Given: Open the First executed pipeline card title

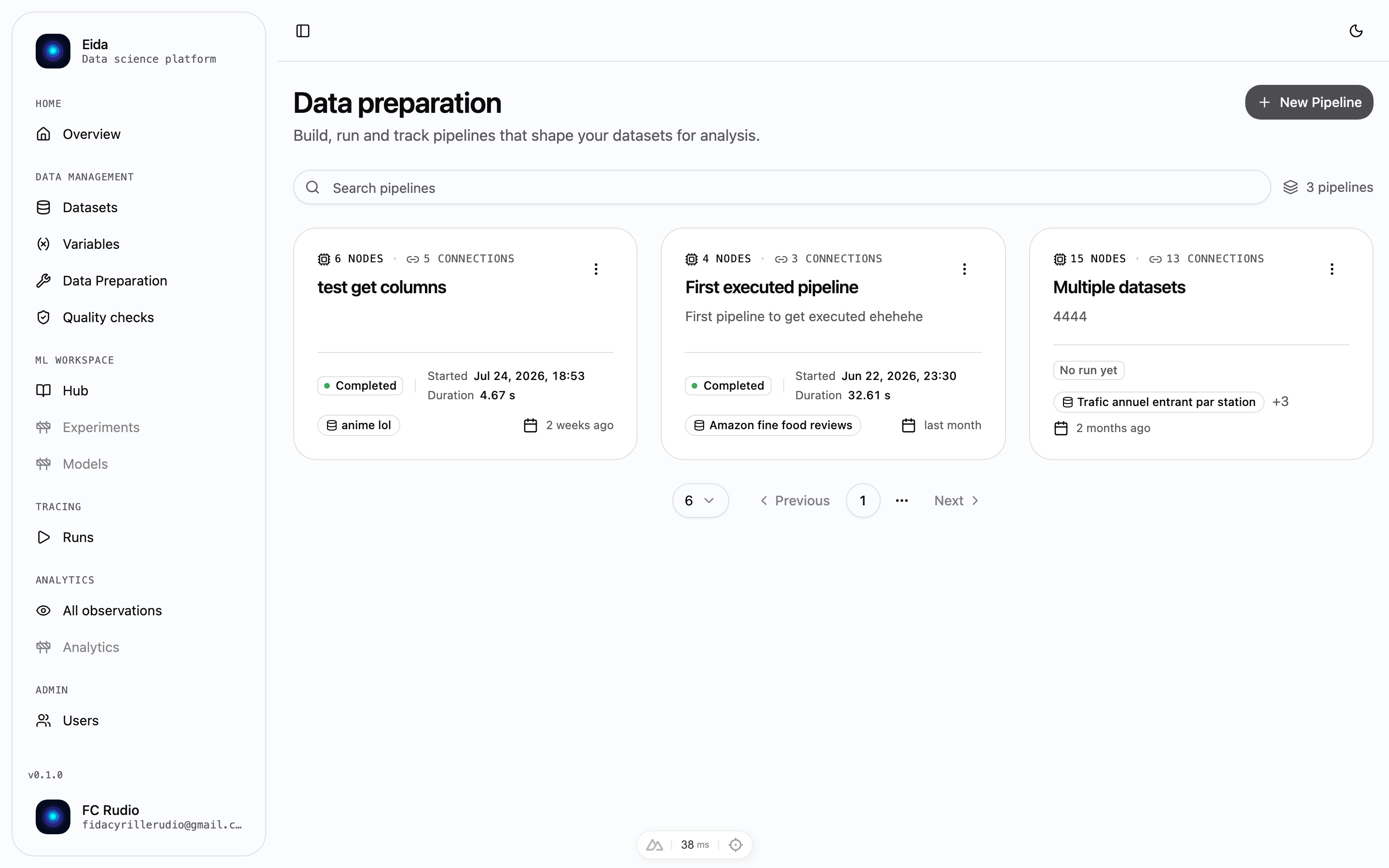Looking at the screenshot, I should pos(771,287).
